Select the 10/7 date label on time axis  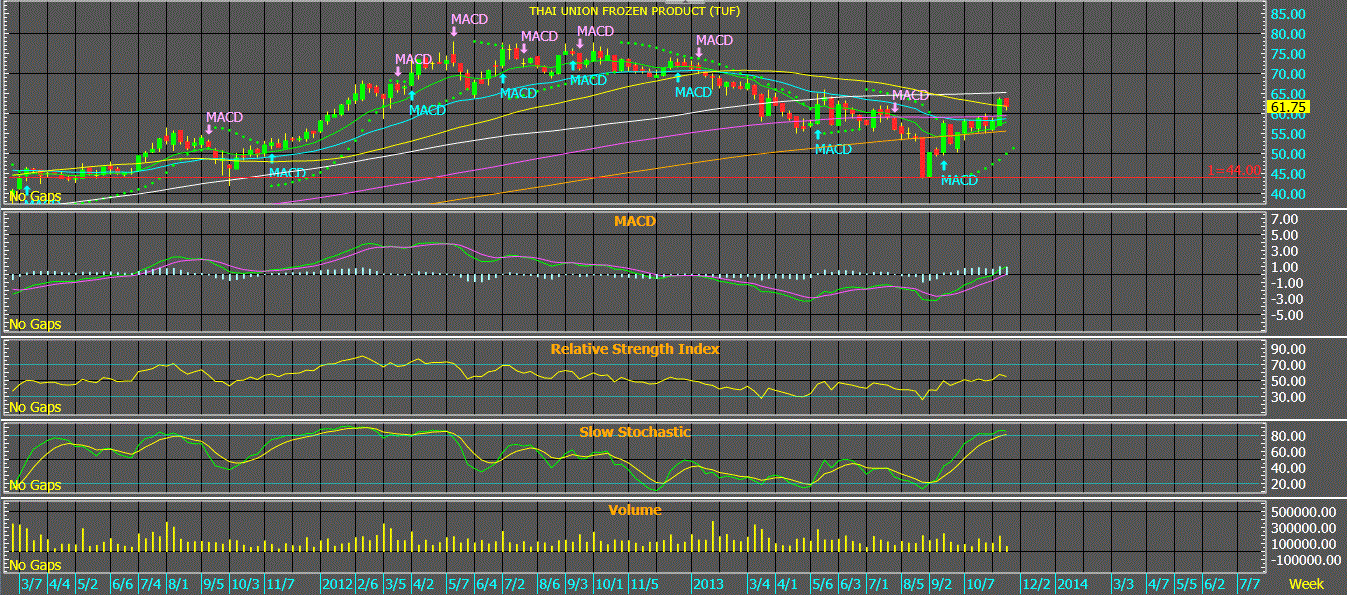coord(979,583)
